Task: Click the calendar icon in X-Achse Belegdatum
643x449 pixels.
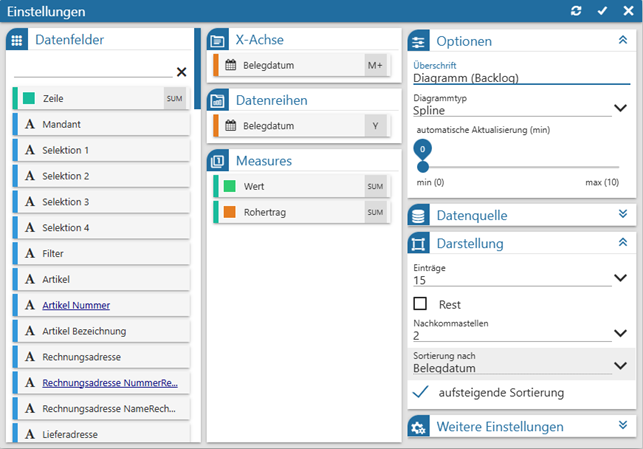Action: pos(231,66)
